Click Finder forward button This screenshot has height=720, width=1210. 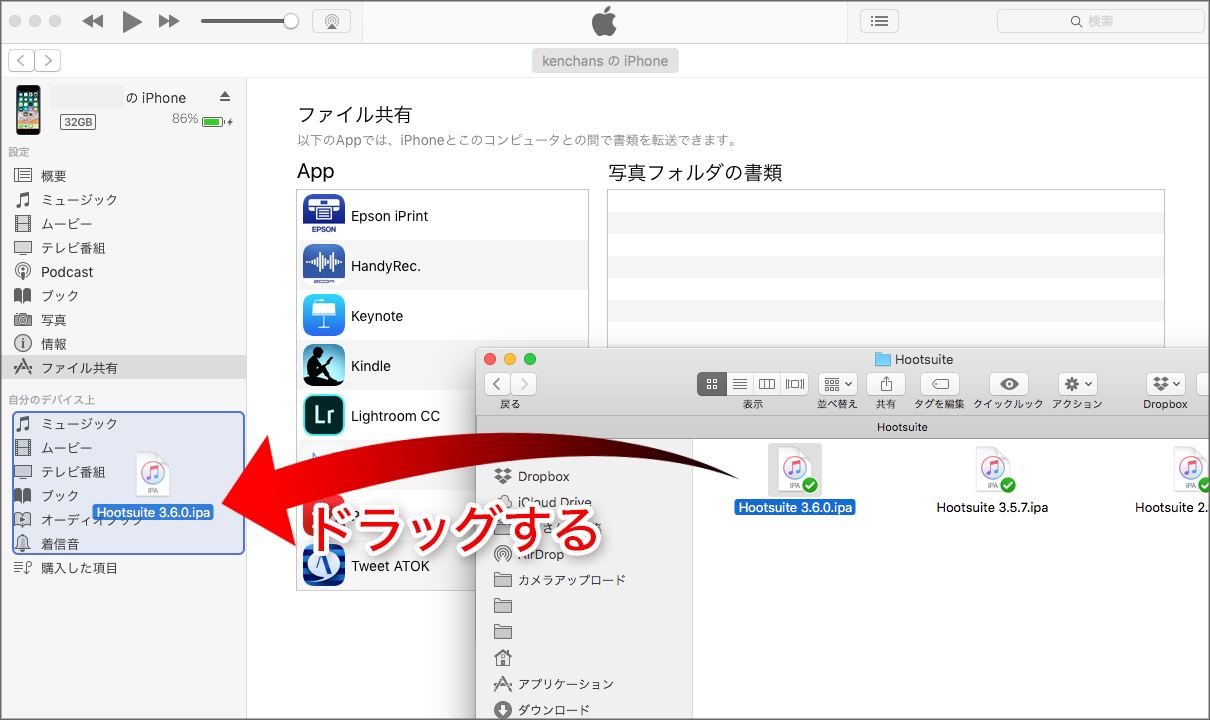[524, 384]
